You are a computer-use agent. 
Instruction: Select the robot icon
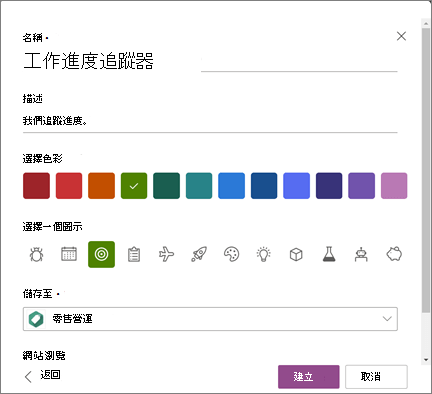[x=361, y=255]
